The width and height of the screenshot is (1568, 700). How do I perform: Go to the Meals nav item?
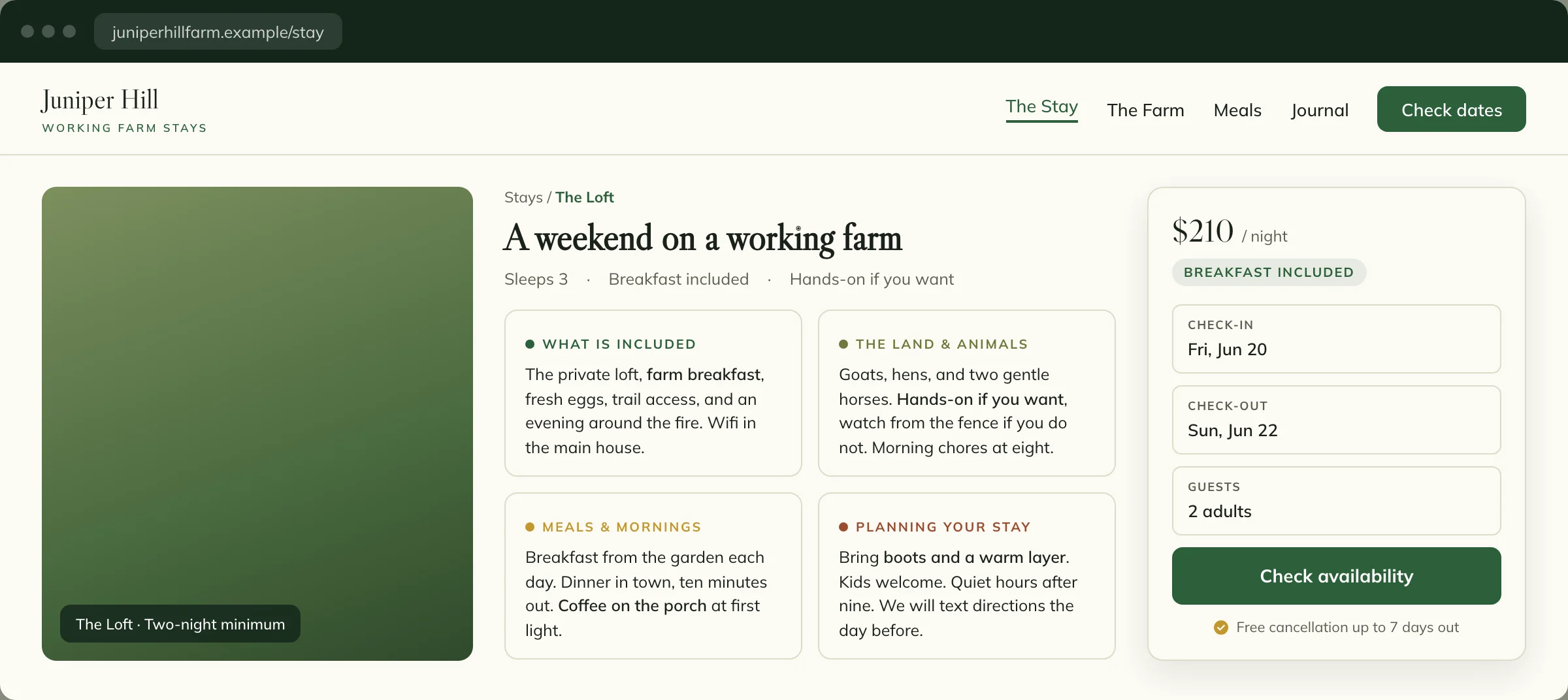pyautogui.click(x=1237, y=110)
